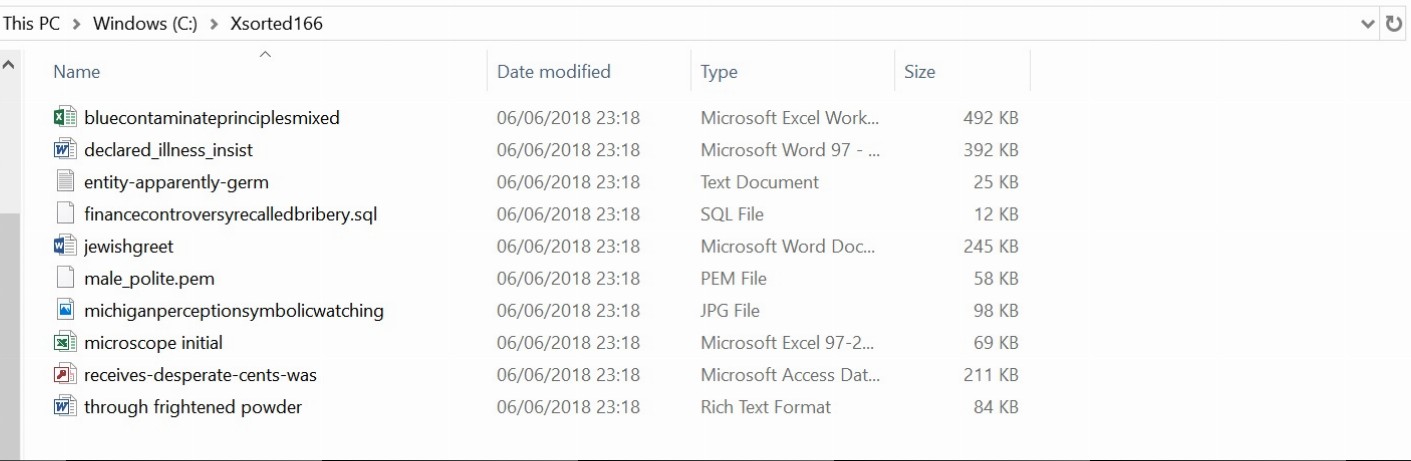1411x461 pixels.
Task: Sort by the Type column header
Action: click(791, 72)
